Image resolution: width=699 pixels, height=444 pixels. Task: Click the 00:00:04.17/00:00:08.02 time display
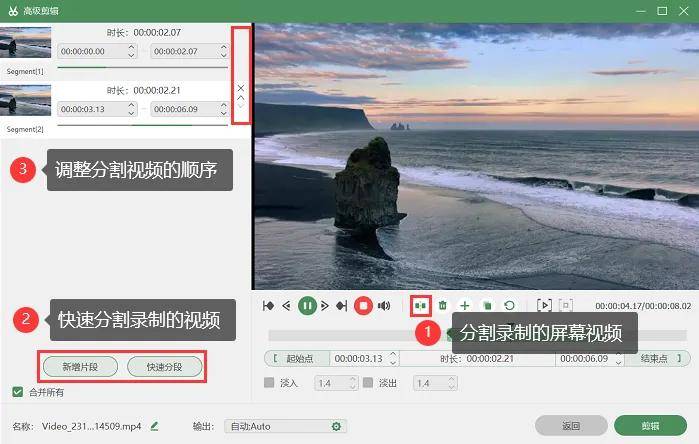[x=643, y=306]
